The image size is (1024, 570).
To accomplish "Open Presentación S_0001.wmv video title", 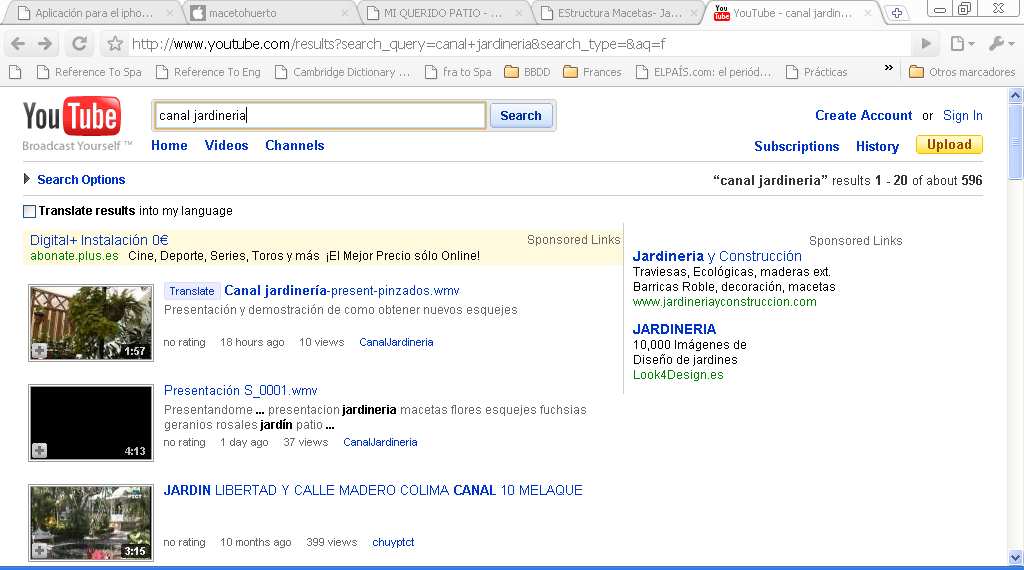I will tap(240, 390).
